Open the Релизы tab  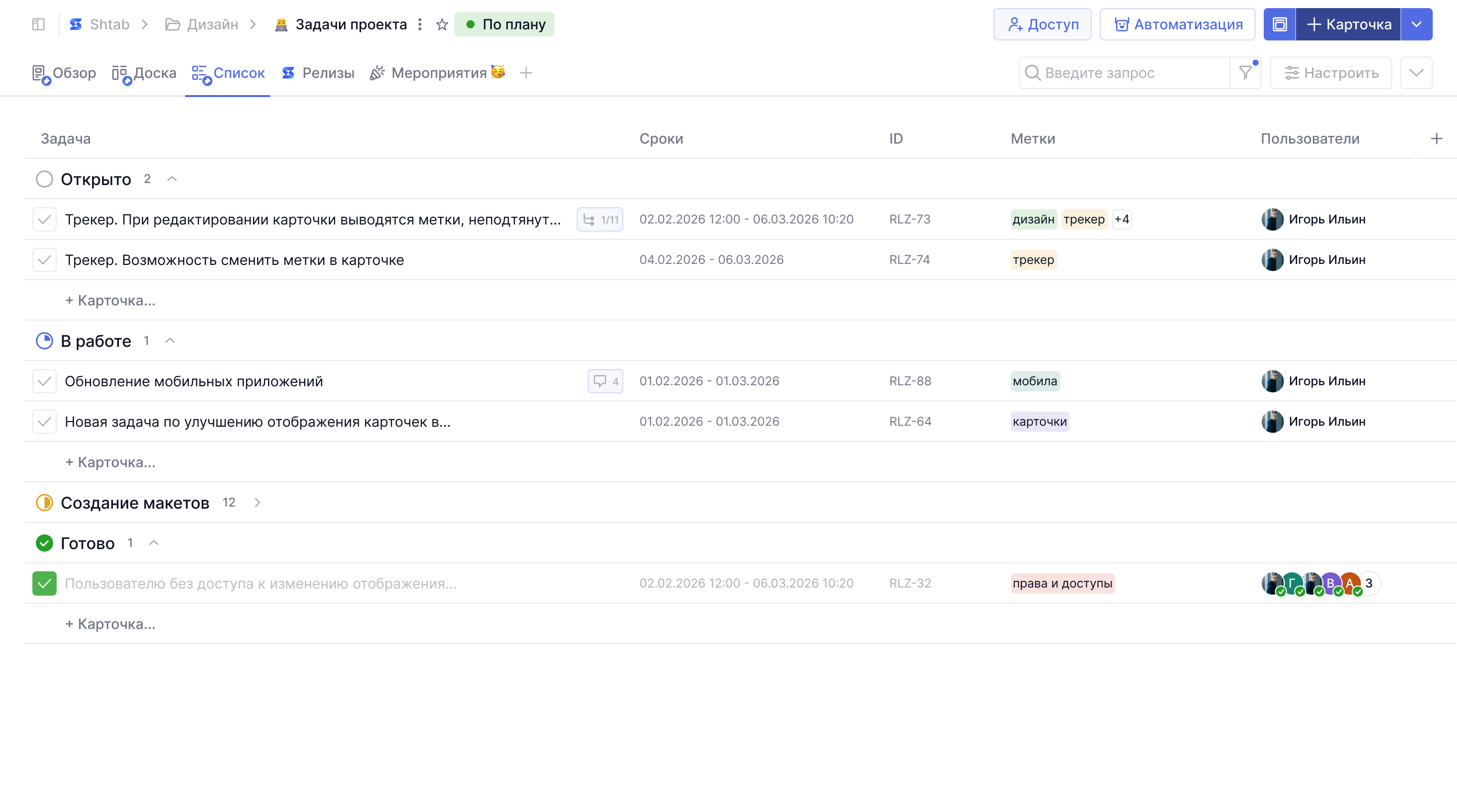pos(318,73)
